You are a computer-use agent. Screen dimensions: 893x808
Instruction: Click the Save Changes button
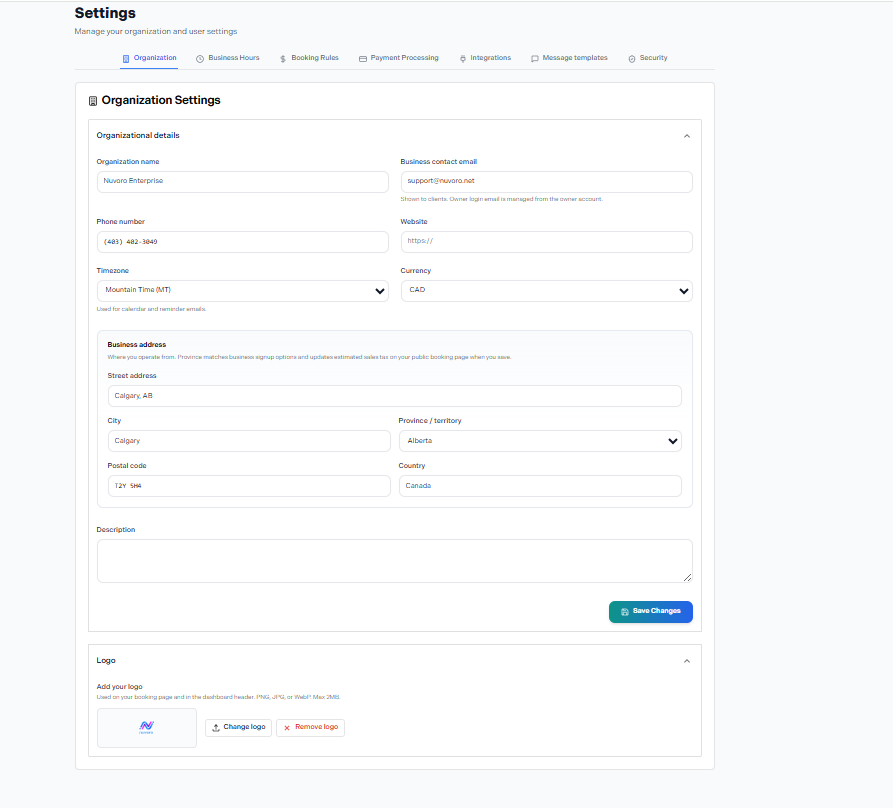[650, 612]
